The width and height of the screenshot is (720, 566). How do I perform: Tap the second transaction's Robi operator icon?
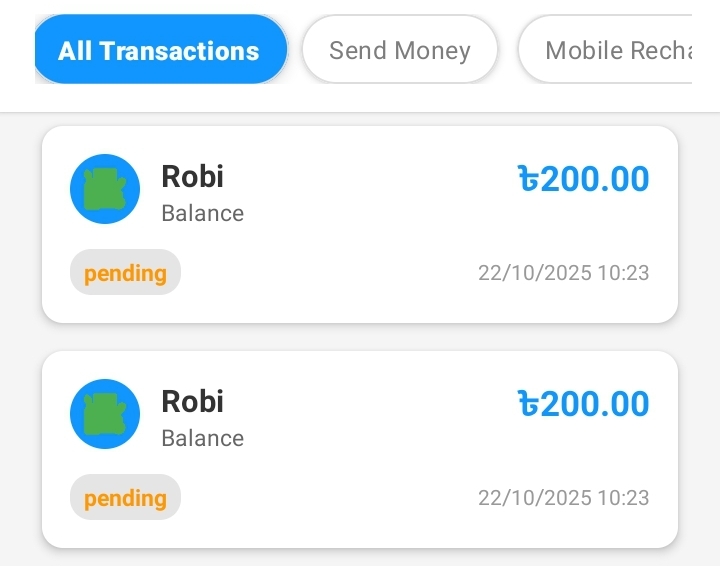pos(105,414)
